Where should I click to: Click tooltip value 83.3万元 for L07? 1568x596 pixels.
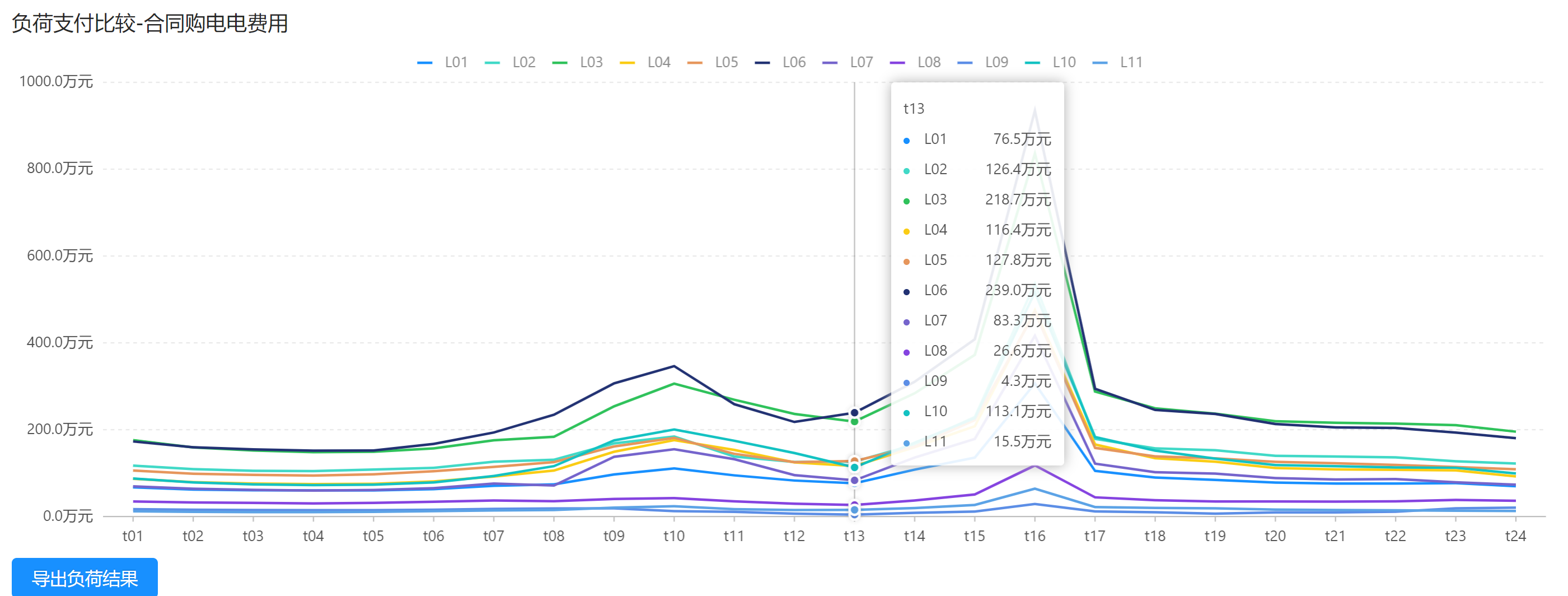[x=1022, y=321]
